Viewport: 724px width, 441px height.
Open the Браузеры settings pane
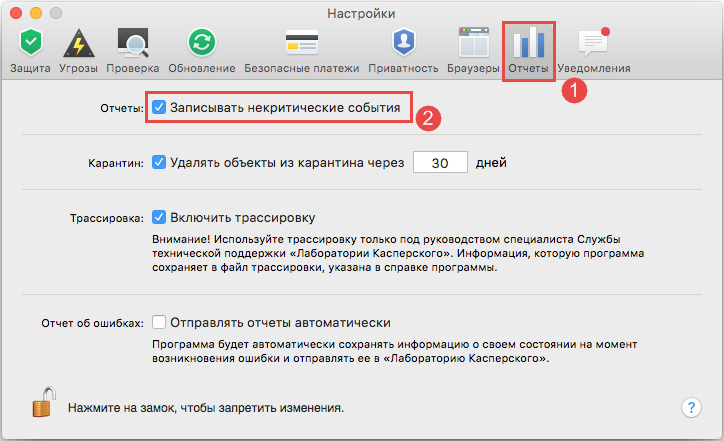coord(473,51)
